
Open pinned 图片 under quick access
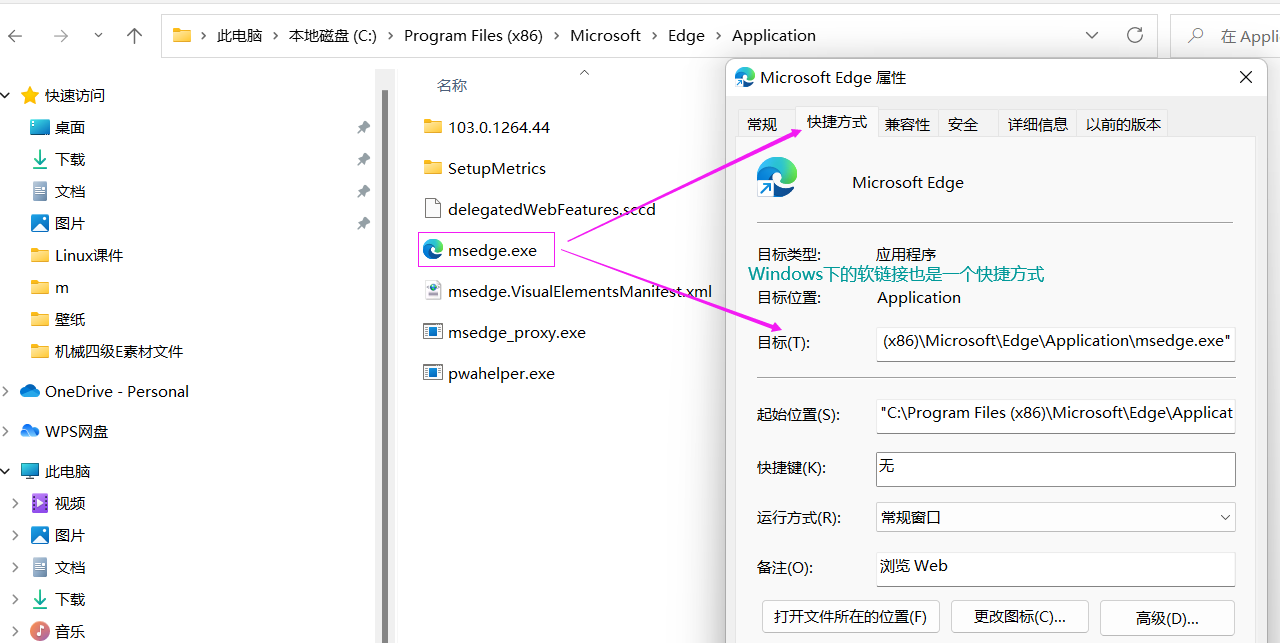[x=70, y=223]
